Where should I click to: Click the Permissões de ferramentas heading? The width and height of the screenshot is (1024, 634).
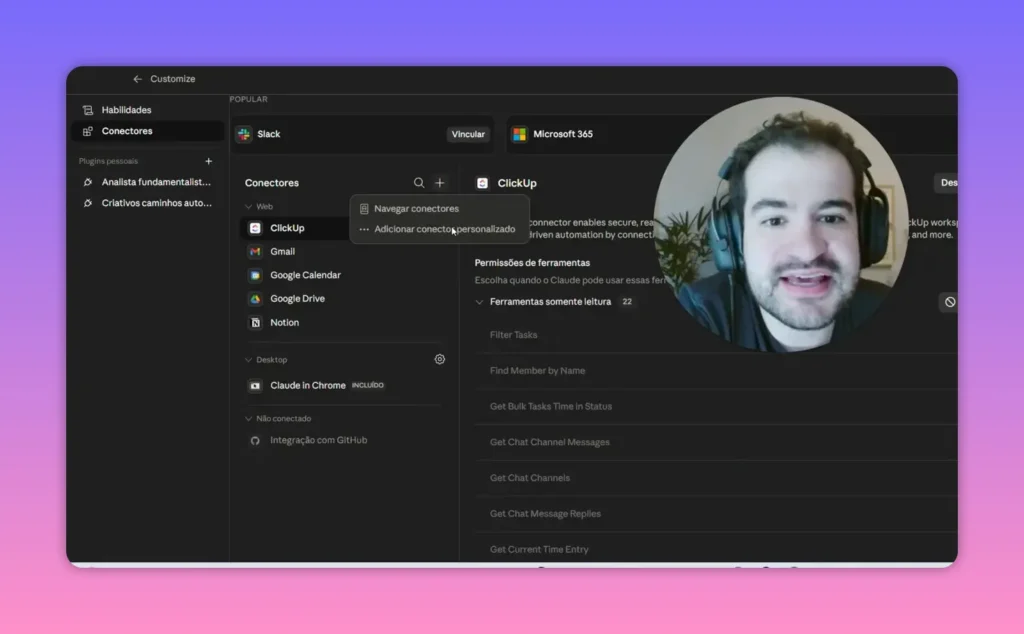click(x=532, y=262)
